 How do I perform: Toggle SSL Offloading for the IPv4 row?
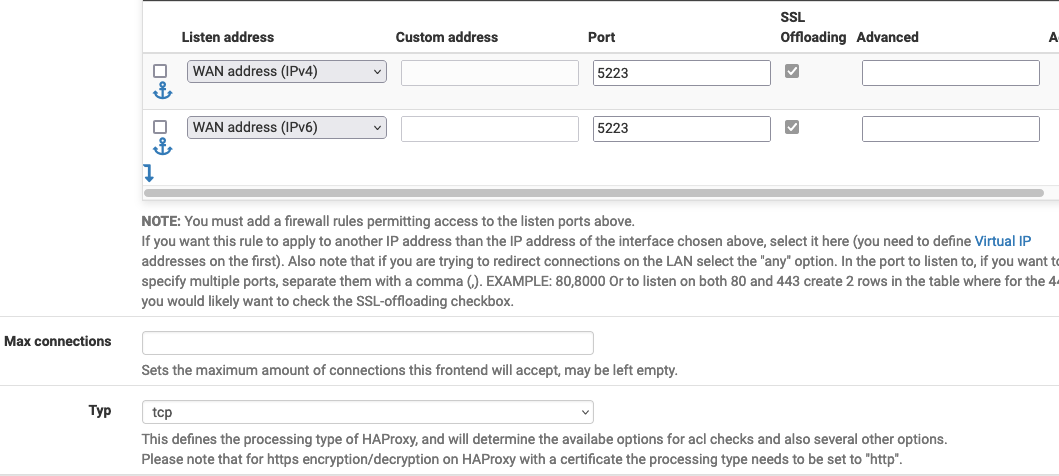[x=792, y=72]
